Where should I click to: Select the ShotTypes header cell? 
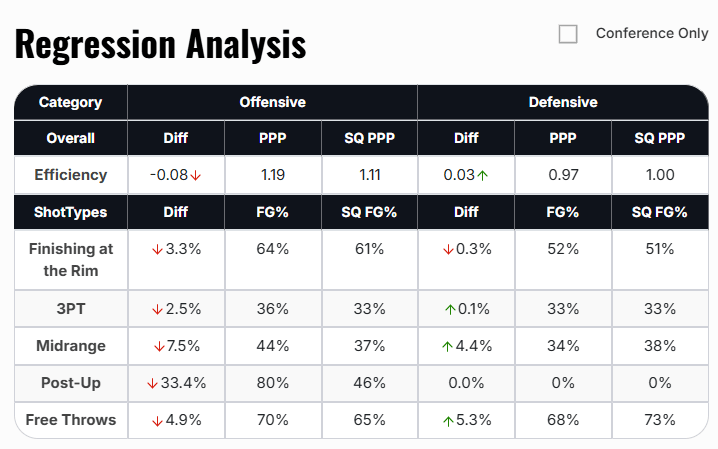[x=70, y=212]
